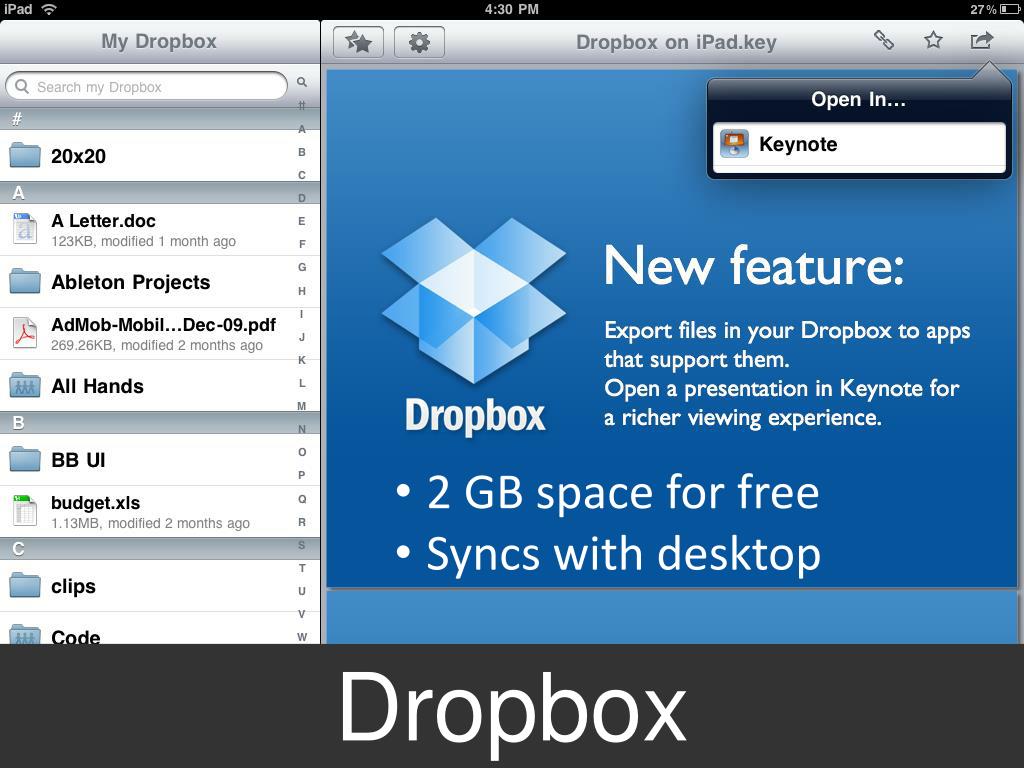Tap the 20x20 folder icon

(x=25, y=155)
